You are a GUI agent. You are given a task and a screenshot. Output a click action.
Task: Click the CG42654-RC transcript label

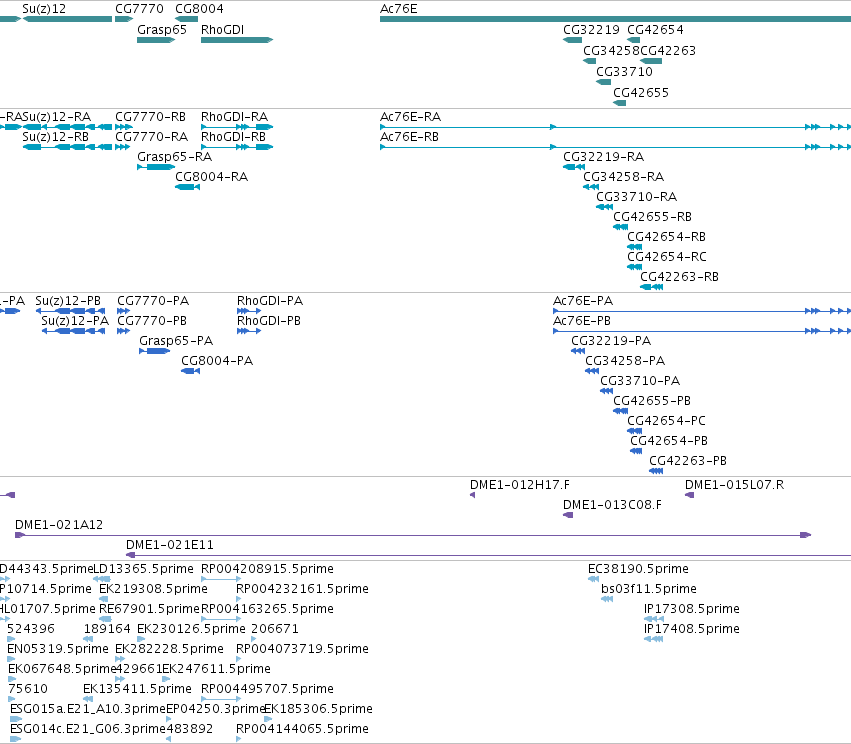click(x=667, y=257)
